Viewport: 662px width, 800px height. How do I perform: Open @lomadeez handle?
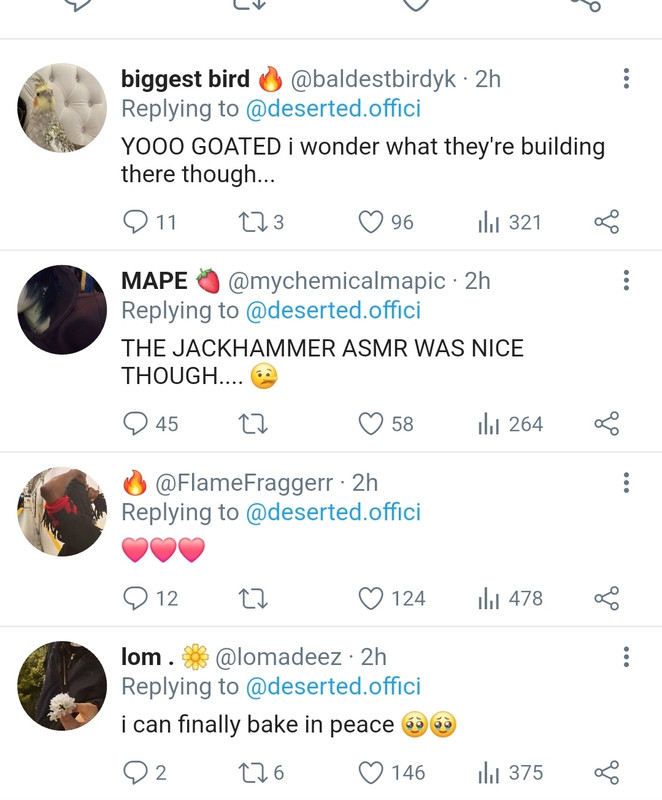click(278, 657)
